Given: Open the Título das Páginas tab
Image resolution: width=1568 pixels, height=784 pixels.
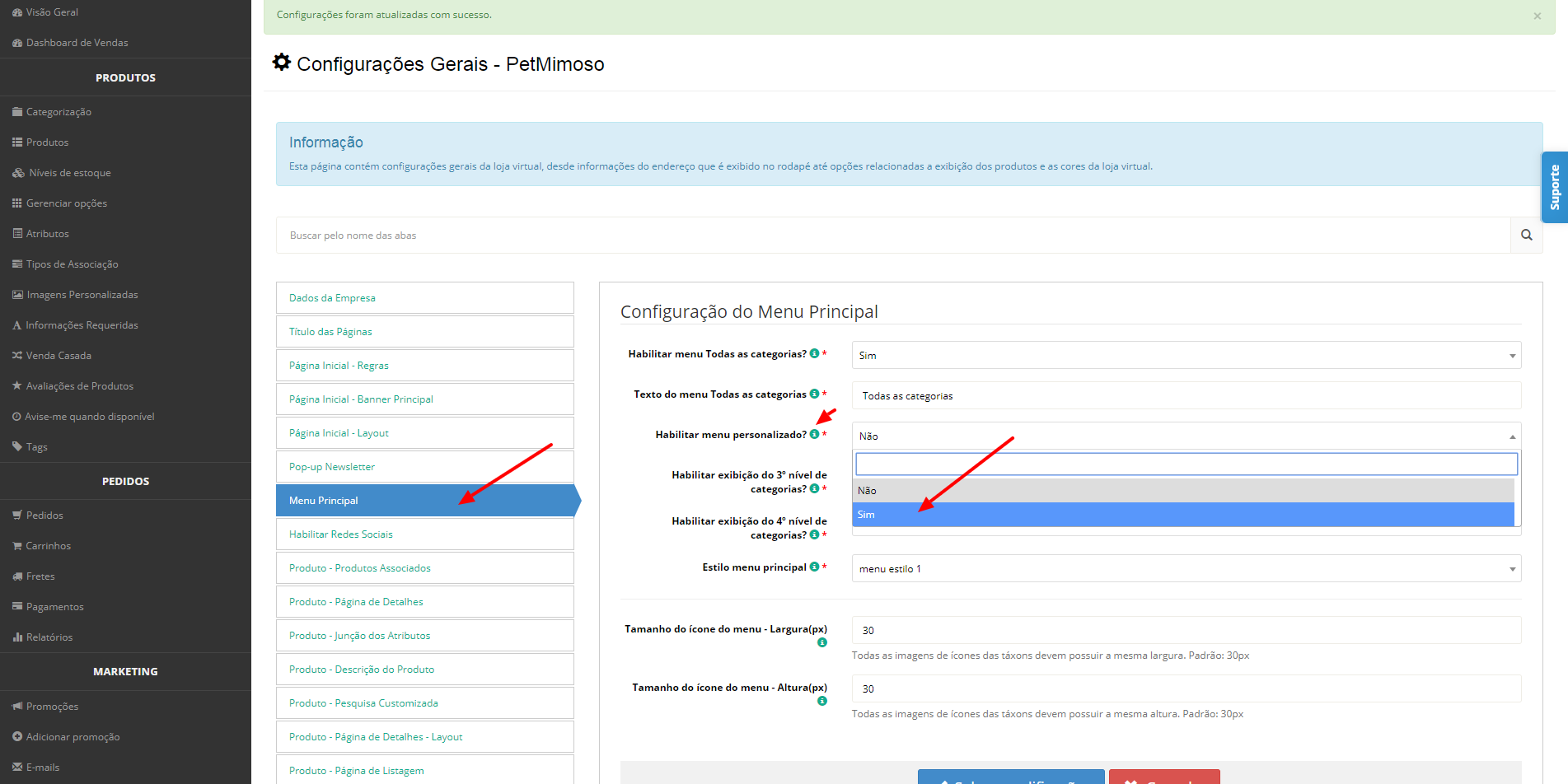Looking at the screenshot, I should [425, 332].
